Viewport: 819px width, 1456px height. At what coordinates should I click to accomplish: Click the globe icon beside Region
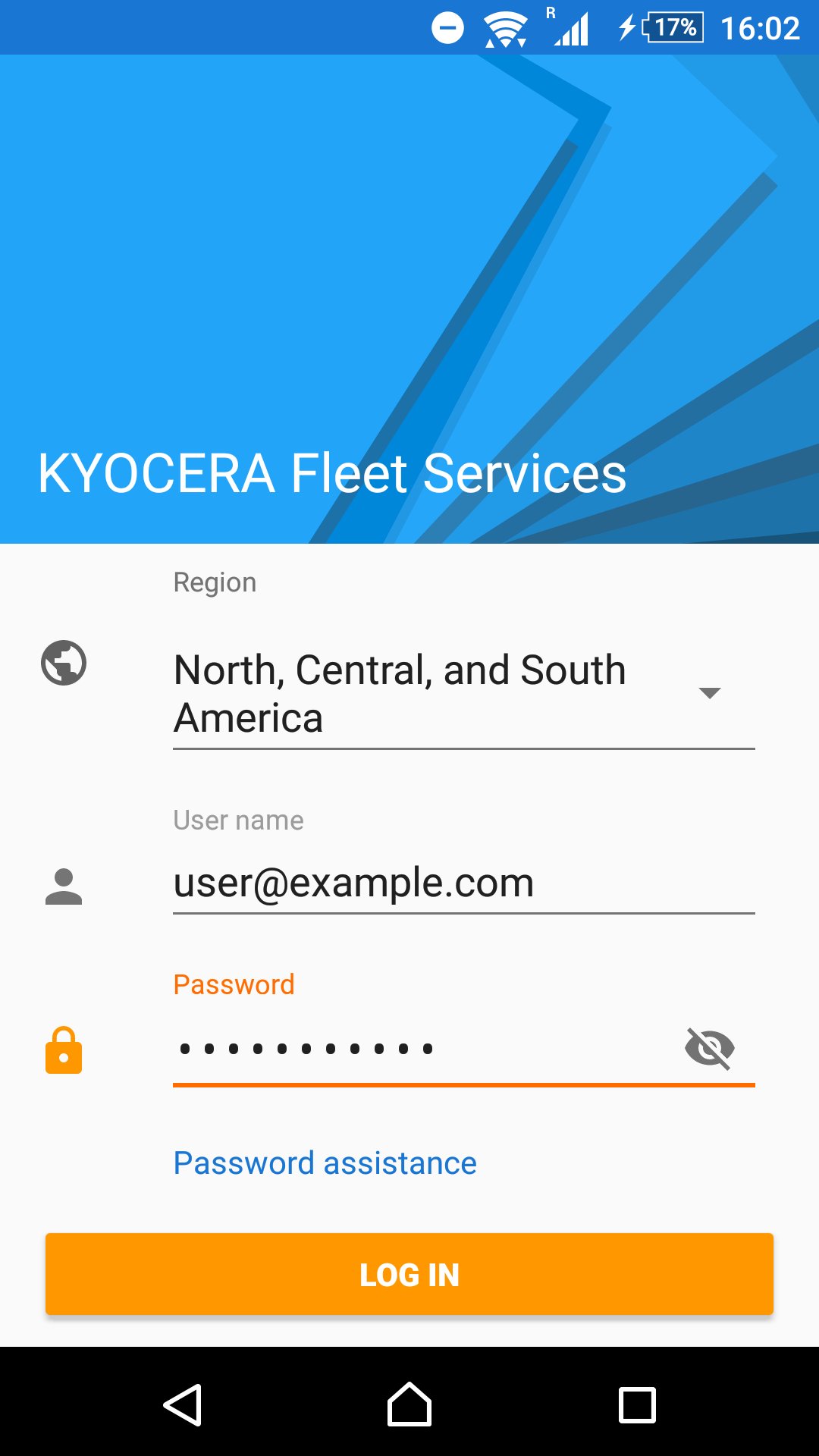click(x=64, y=664)
